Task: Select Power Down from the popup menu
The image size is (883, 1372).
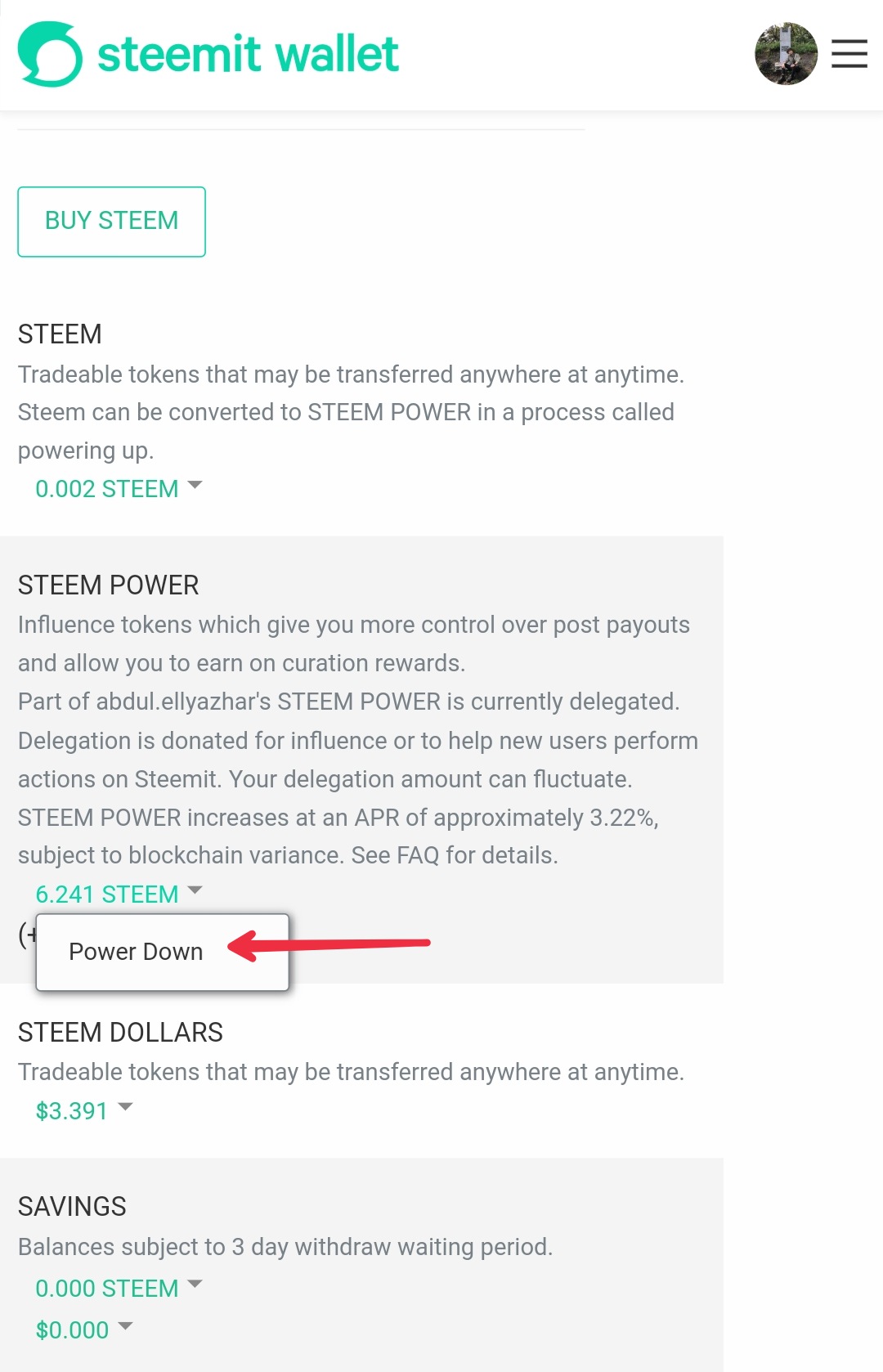Action: (136, 952)
